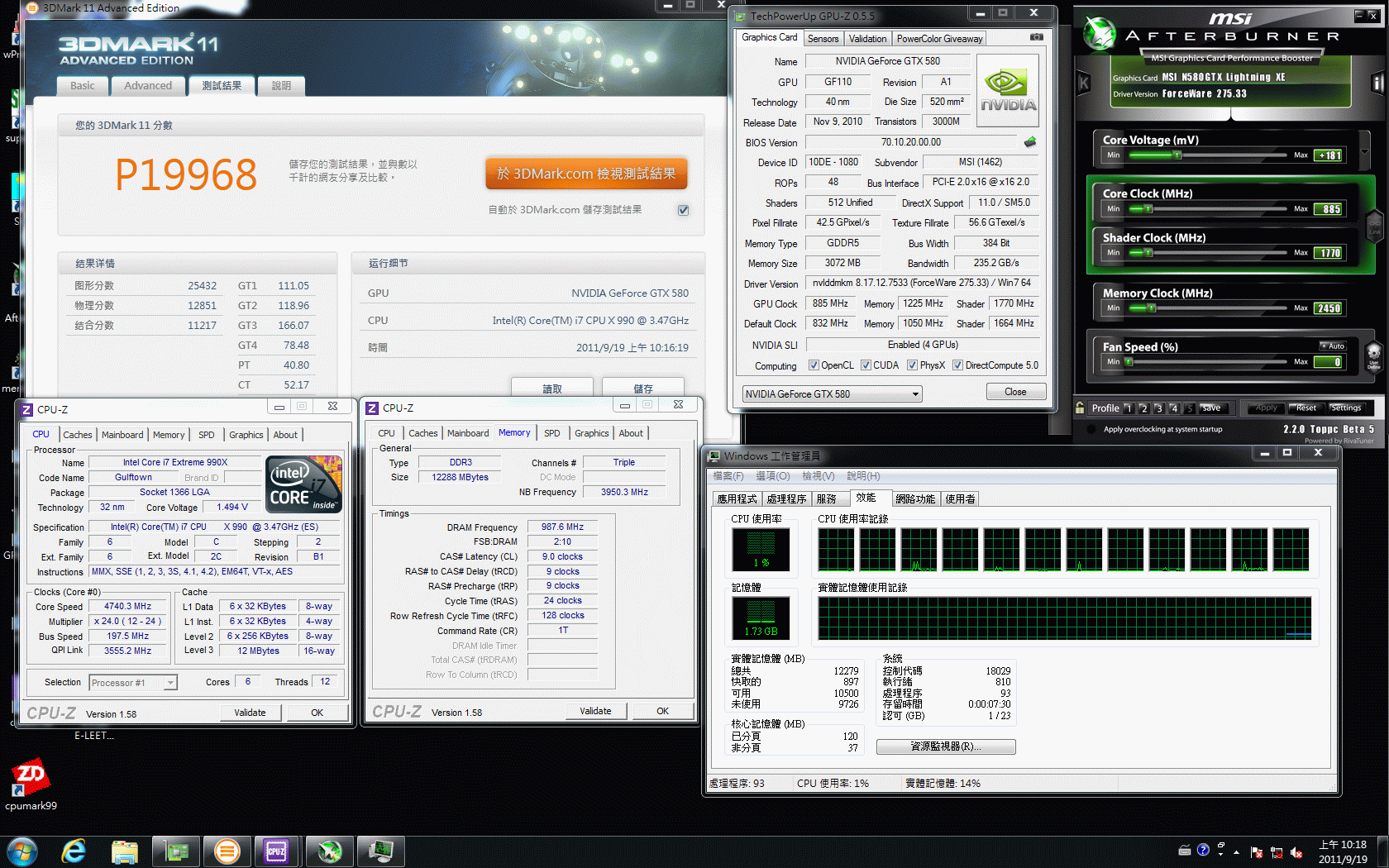Toggle auto-save results to 3DMark.com checkbox
Image resolution: width=1389 pixels, height=868 pixels.
coord(683,210)
